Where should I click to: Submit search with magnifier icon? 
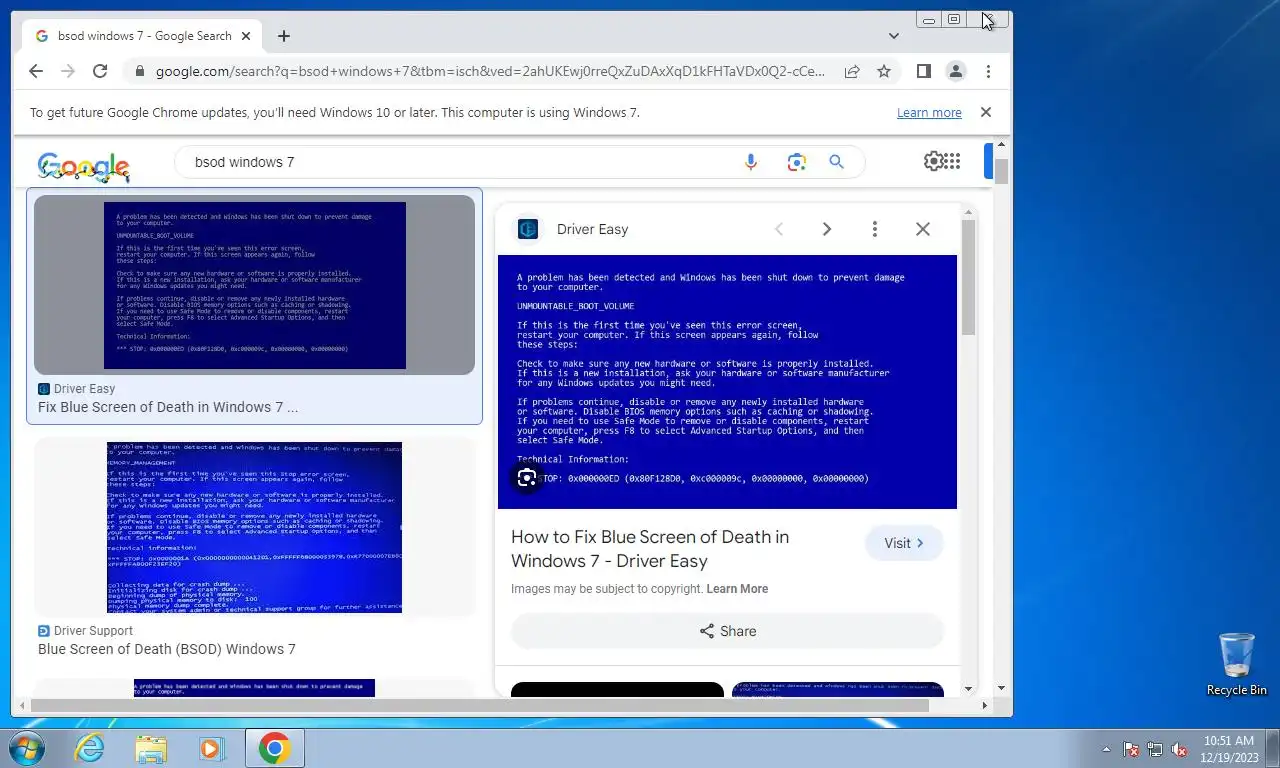(837, 162)
